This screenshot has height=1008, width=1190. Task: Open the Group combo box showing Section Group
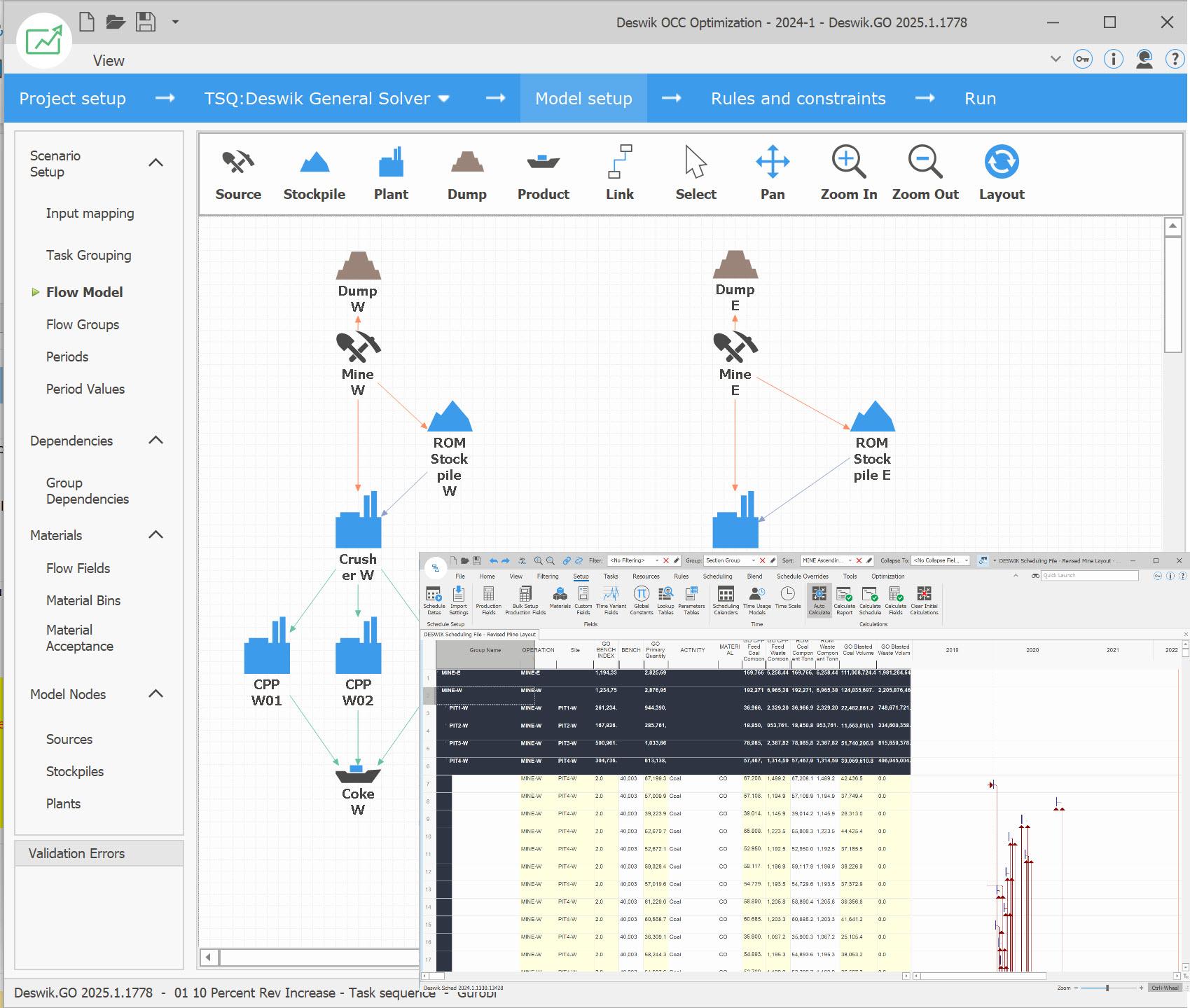click(x=731, y=560)
